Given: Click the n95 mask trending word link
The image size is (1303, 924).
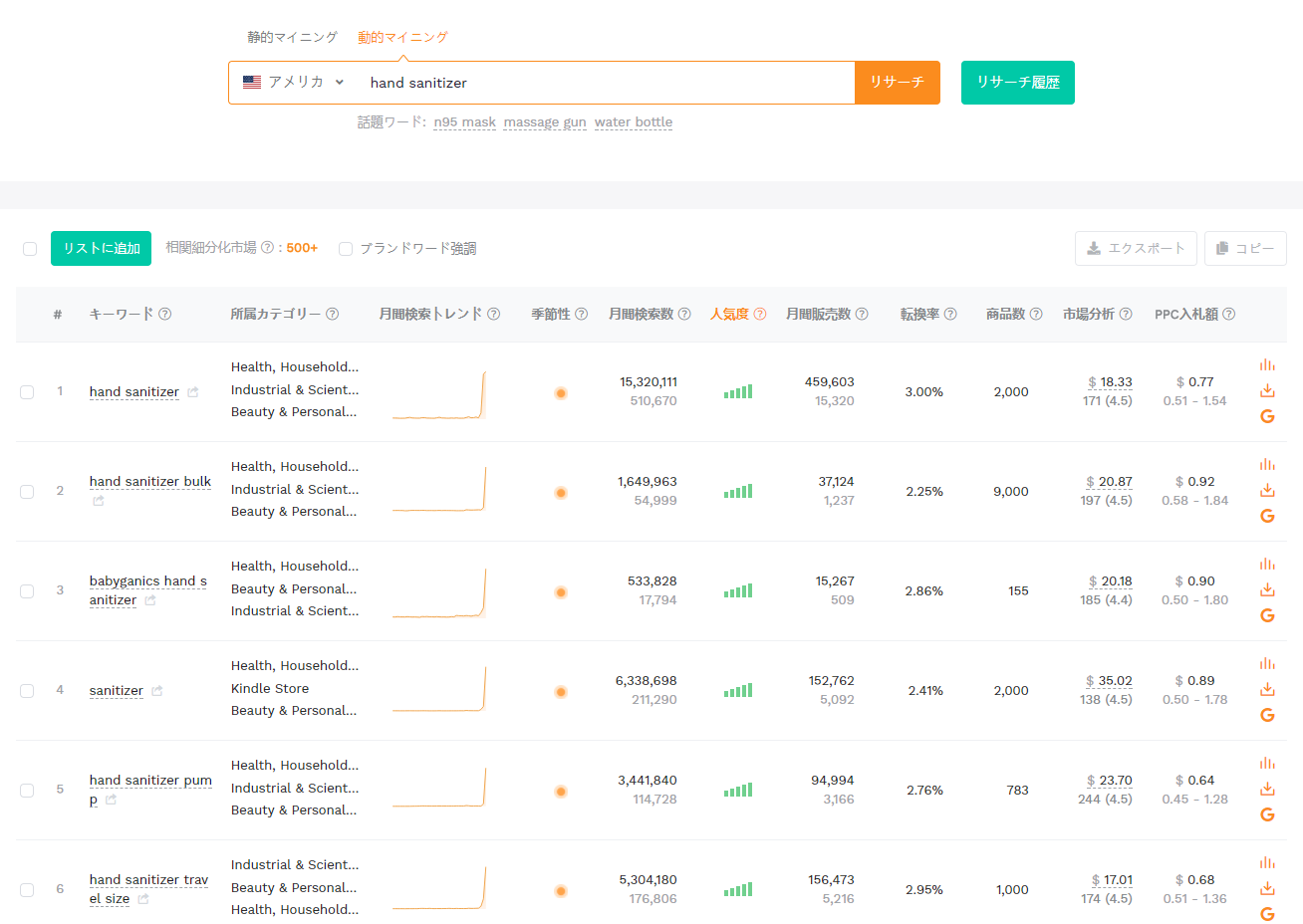Looking at the screenshot, I should [x=464, y=122].
